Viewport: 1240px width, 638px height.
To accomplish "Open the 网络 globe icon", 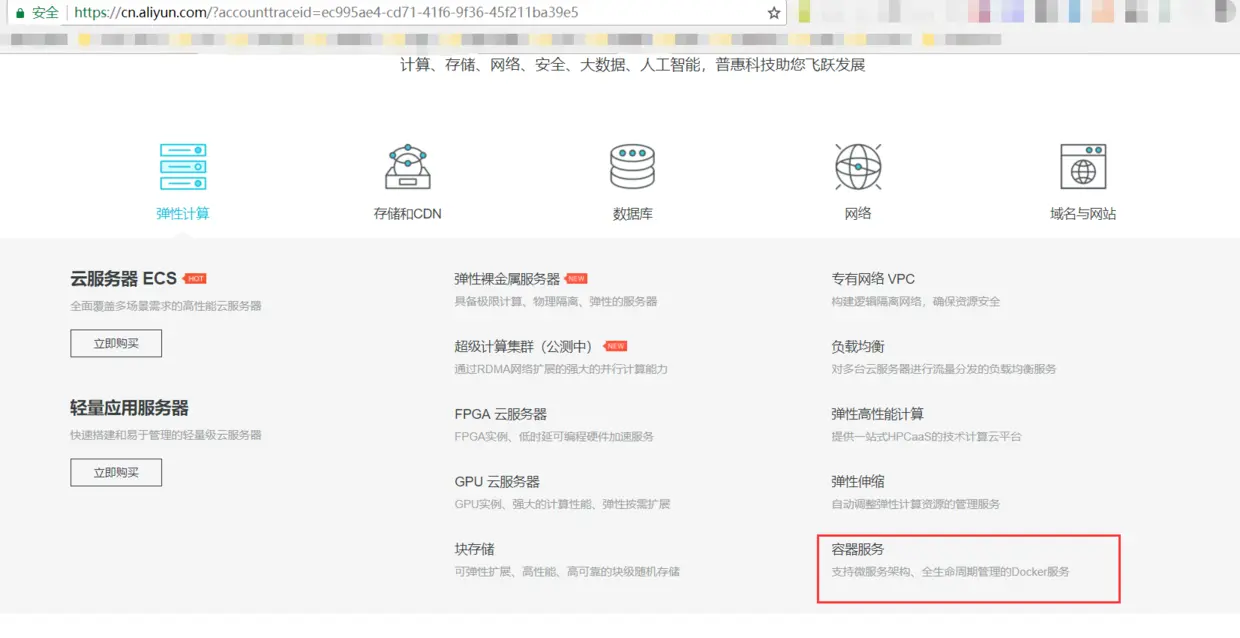I will pyautogui.click(x=858, y=167).
